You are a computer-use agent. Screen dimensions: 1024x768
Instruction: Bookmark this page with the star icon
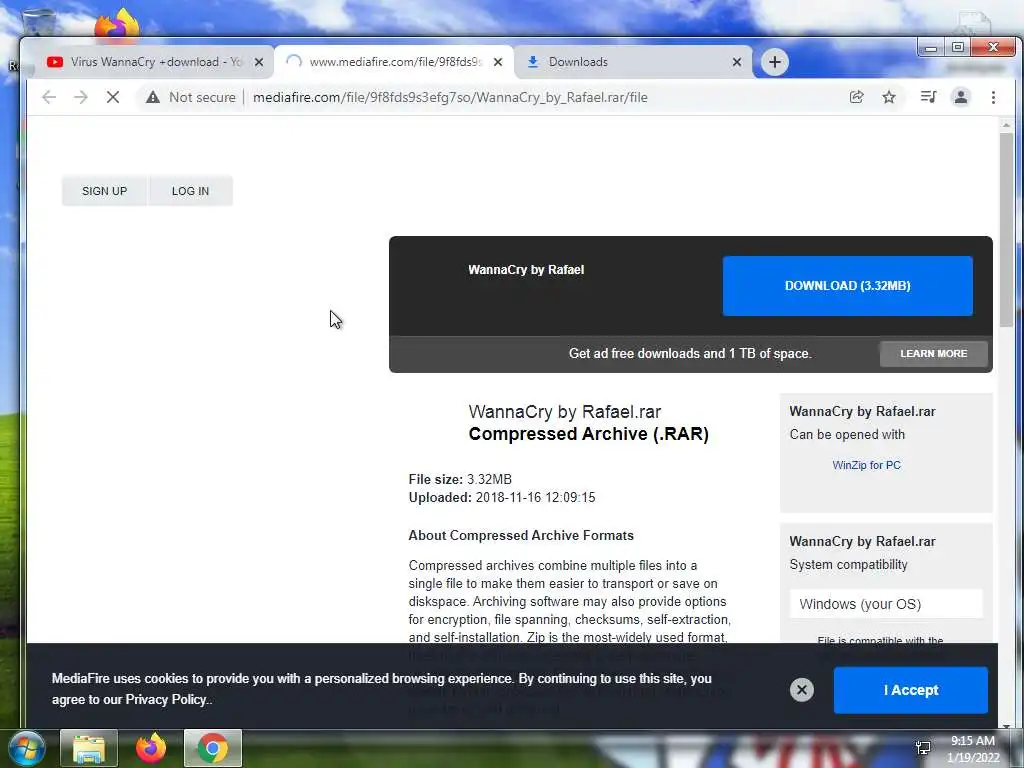click(889, 97)
